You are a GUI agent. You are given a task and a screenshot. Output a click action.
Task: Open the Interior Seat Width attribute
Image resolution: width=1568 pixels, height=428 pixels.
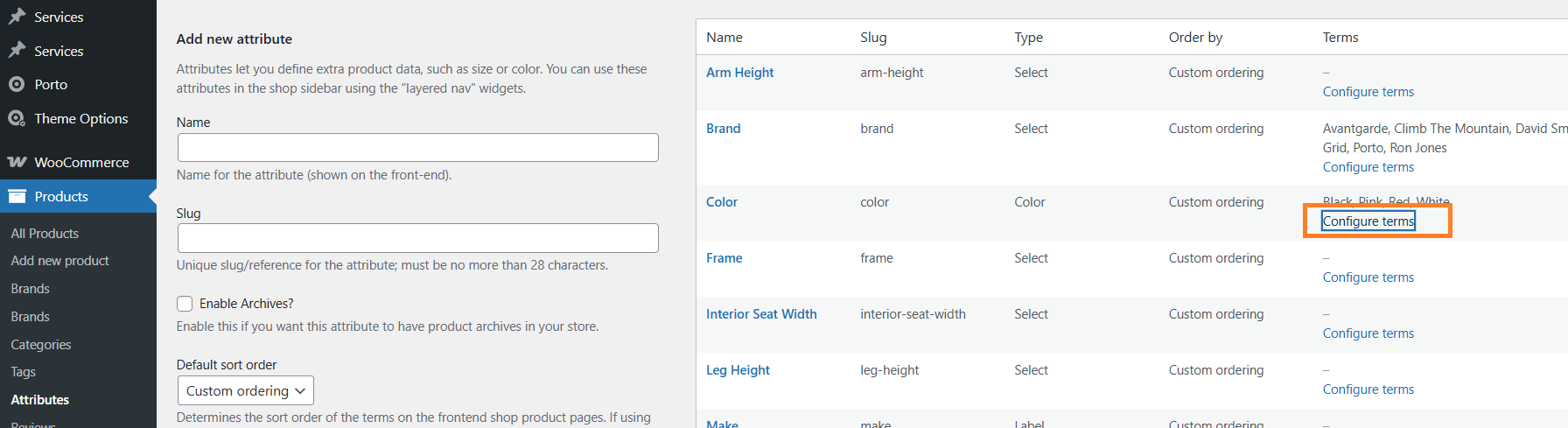[761, 314]
